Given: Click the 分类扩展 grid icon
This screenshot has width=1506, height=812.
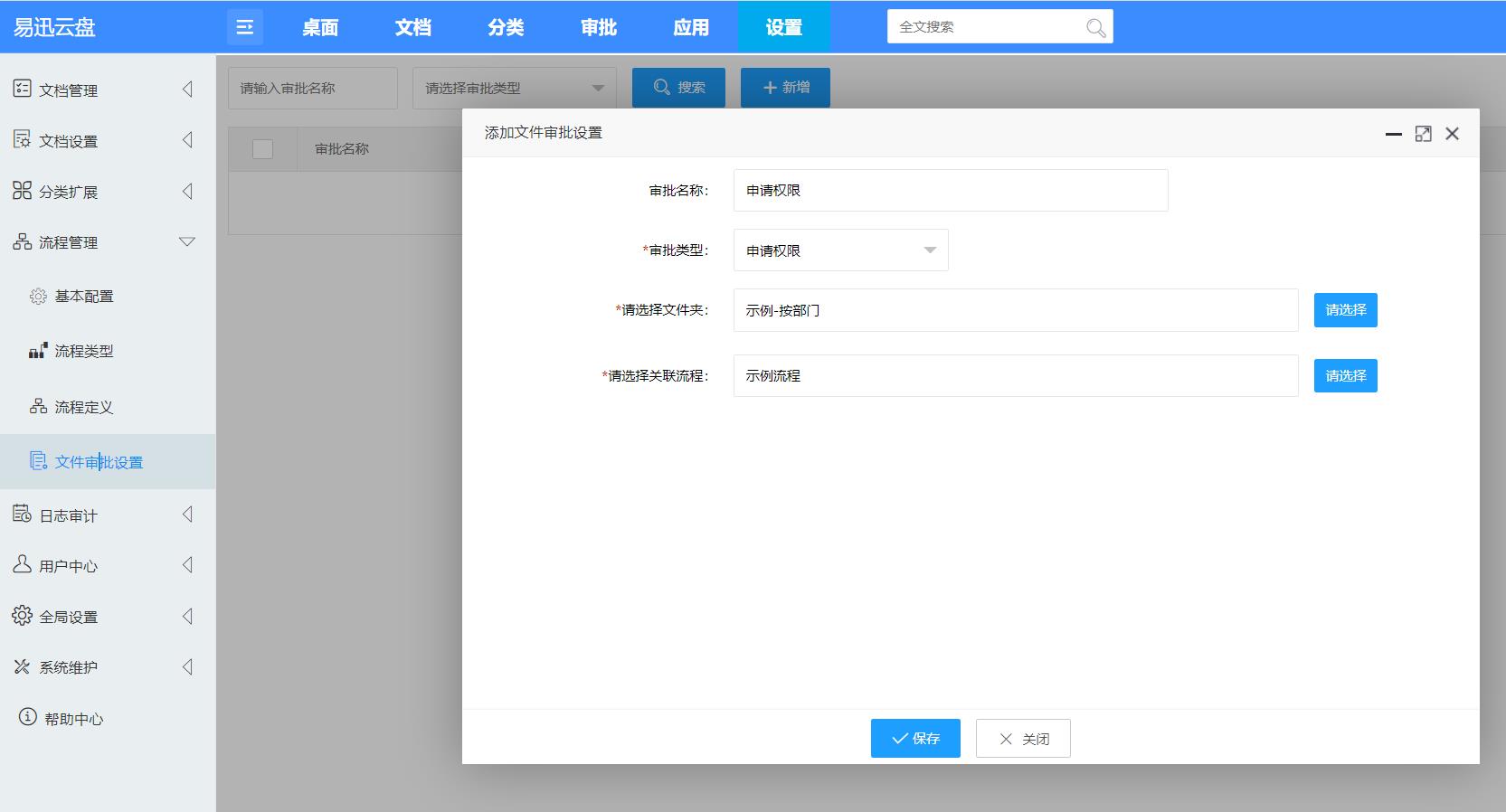Looking at the screenshot, I should pos(22,190).
